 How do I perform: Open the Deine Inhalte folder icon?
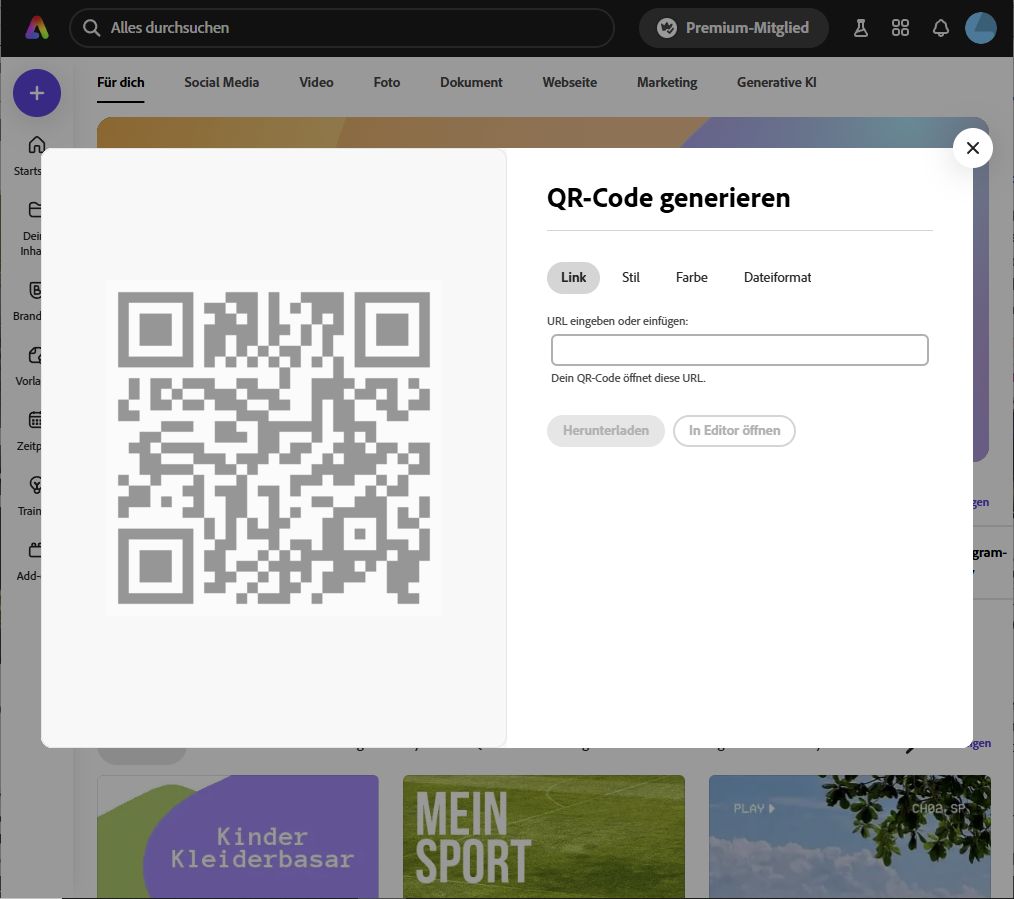click(x=35, y=210)
